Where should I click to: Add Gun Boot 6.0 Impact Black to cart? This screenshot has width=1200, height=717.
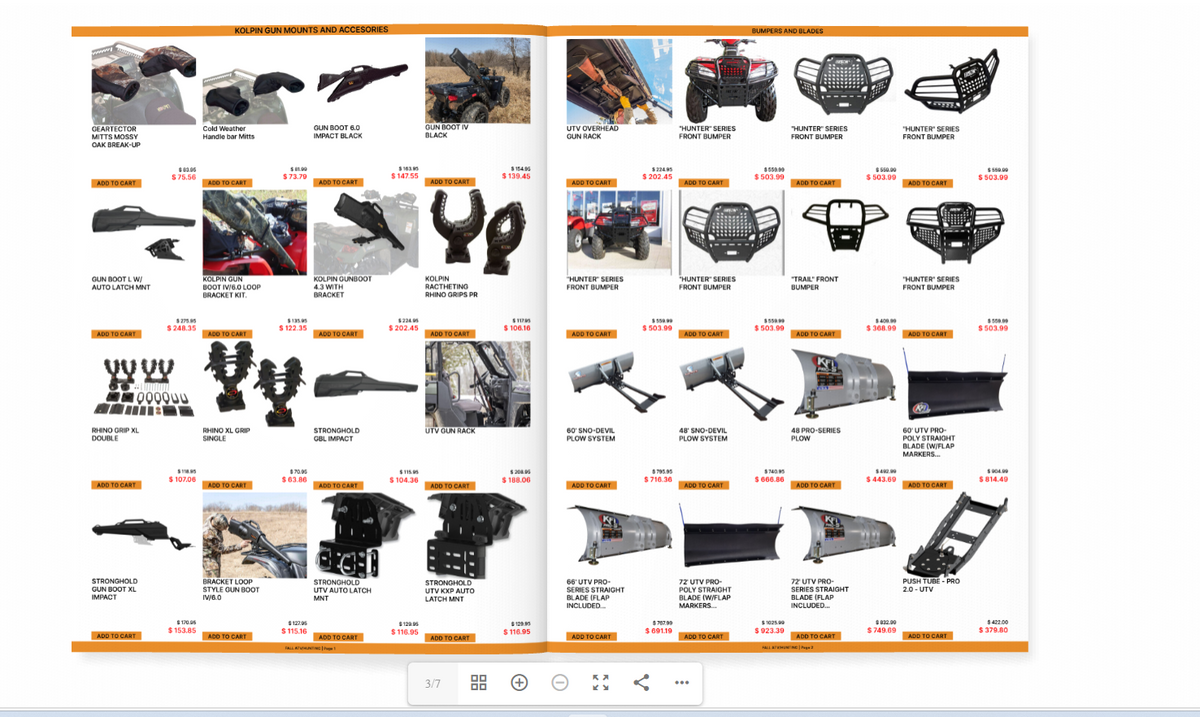coord(338,183)
